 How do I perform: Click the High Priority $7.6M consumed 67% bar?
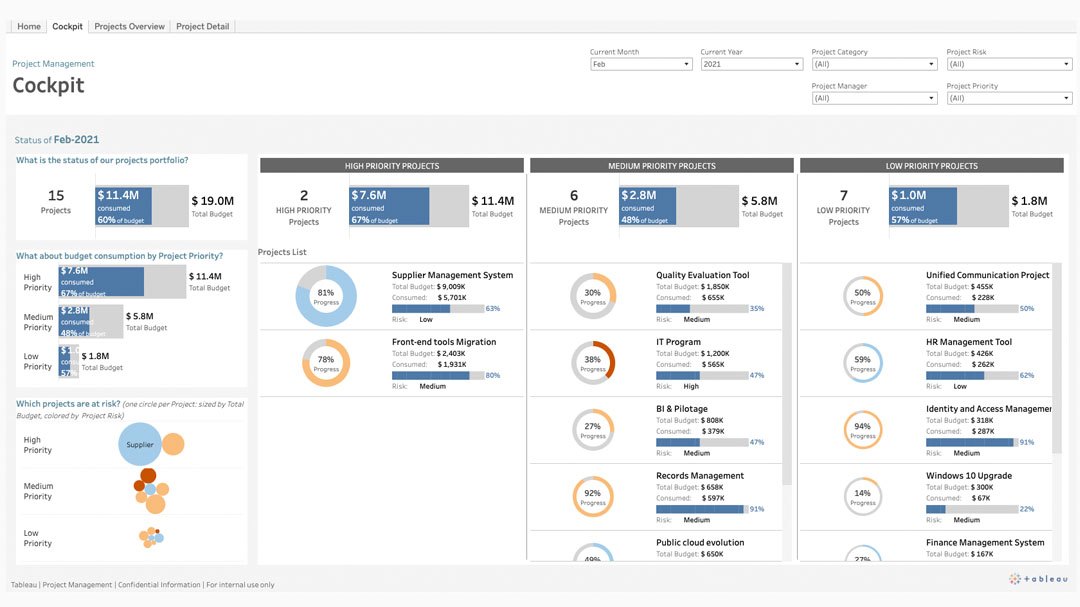389,206
